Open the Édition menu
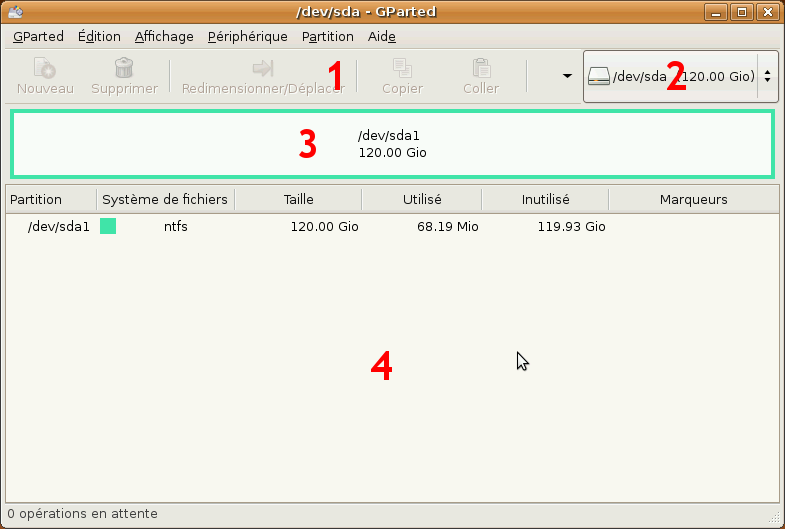Screen dimensions: 785x529 pyautogui.click(x=99, y=37)
